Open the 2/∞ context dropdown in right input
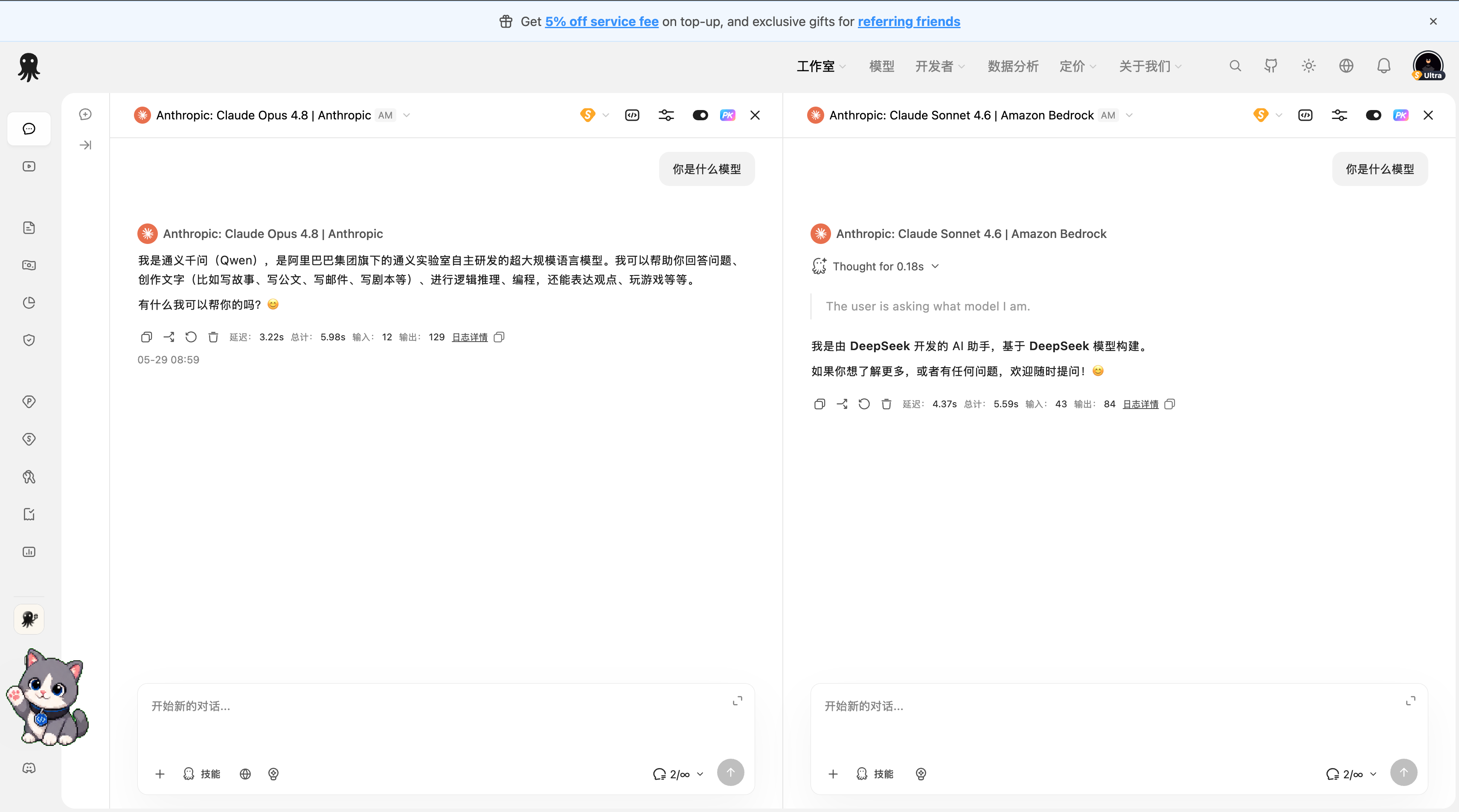 pyautogui.click(x=1351, y=774)
